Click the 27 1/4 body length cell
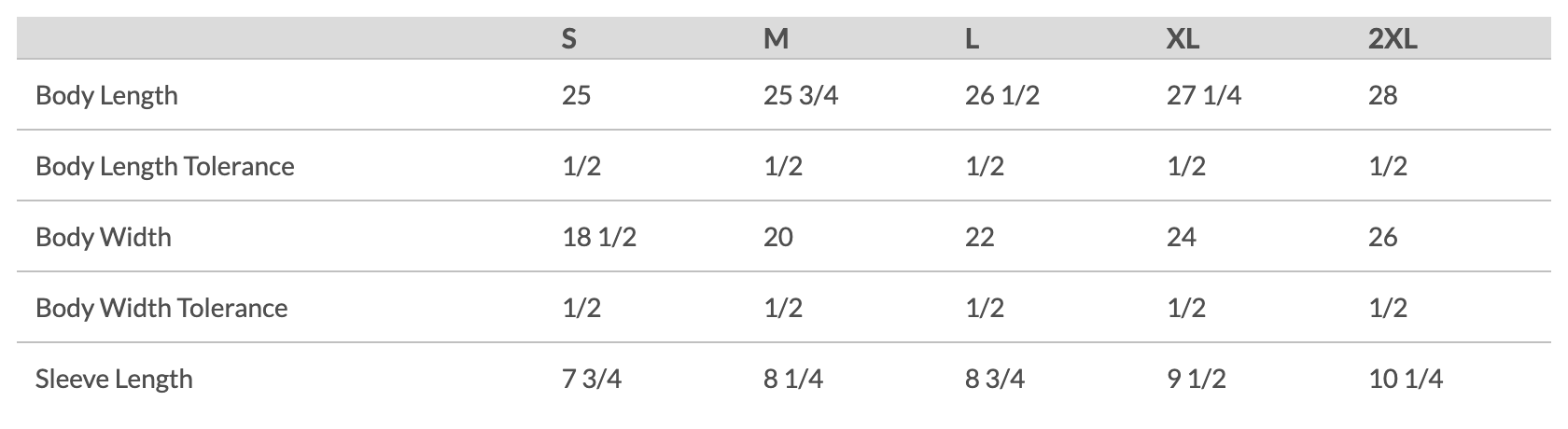Screen dimensions: 1568x429 (x=1204, y=95)
